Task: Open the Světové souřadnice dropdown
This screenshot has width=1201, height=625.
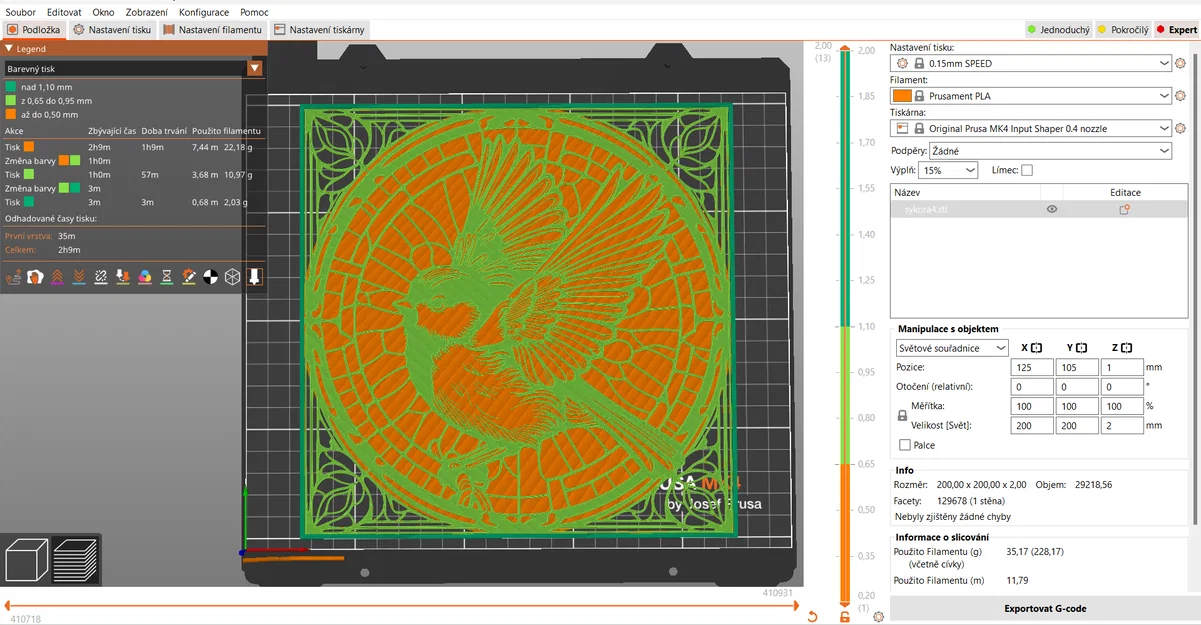Action: coord(953,348)
